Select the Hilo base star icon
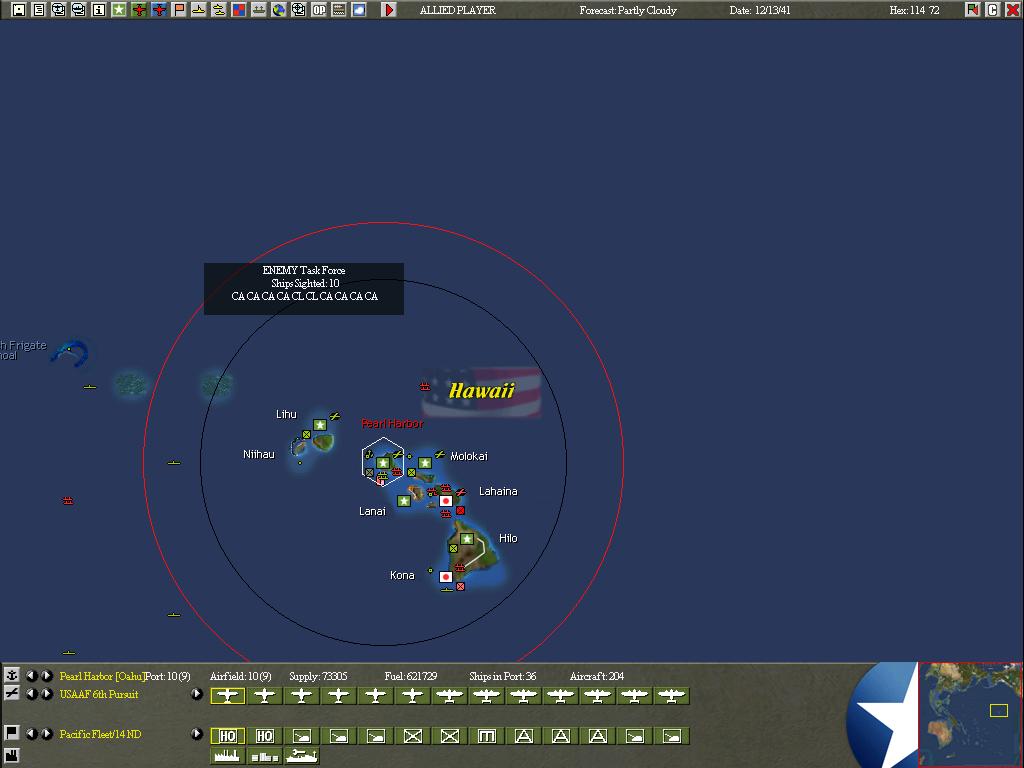The height and width of the screenshot is (768, 1024). coord(466,539)
